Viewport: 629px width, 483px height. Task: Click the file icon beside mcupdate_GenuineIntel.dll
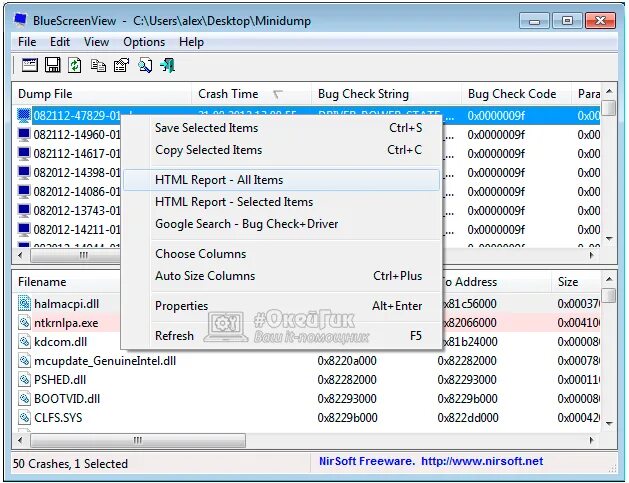click(24, 361)
